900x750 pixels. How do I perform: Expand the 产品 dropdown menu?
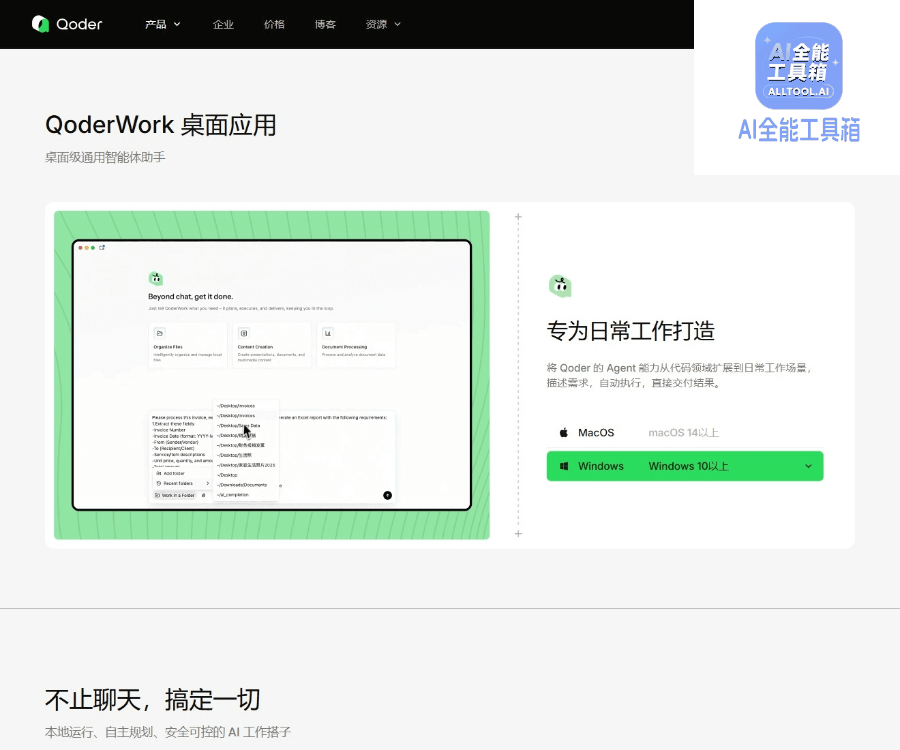click(x=162, y=24)
